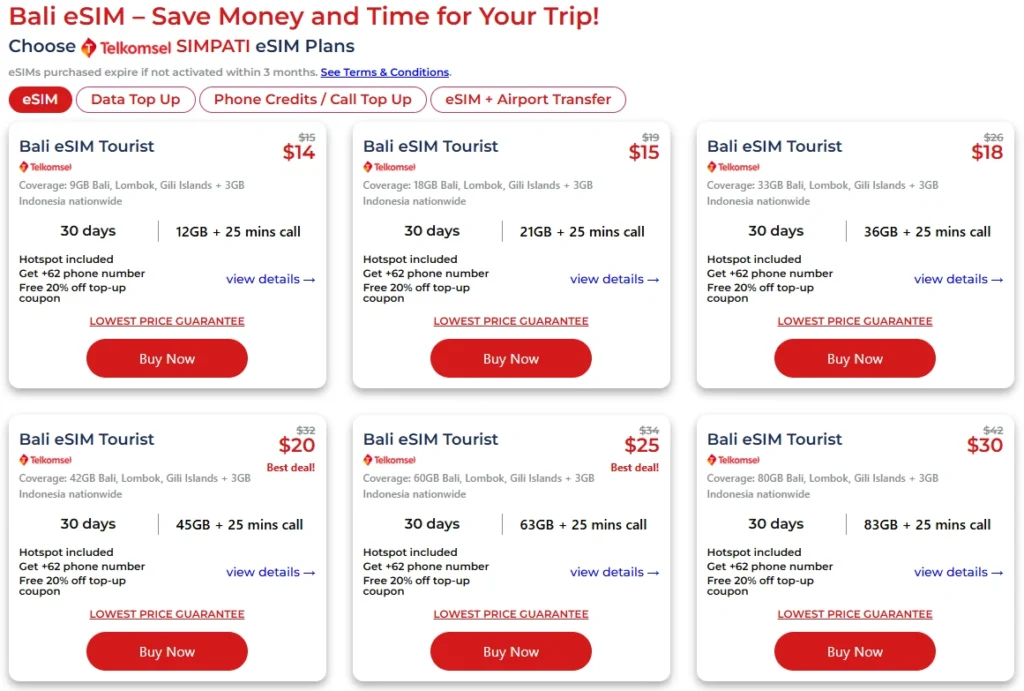Click the Telkomsel logo on the 60GB plan card
Screen dimensions: 1024x691
pyautogui.click(x=389, y=460)
